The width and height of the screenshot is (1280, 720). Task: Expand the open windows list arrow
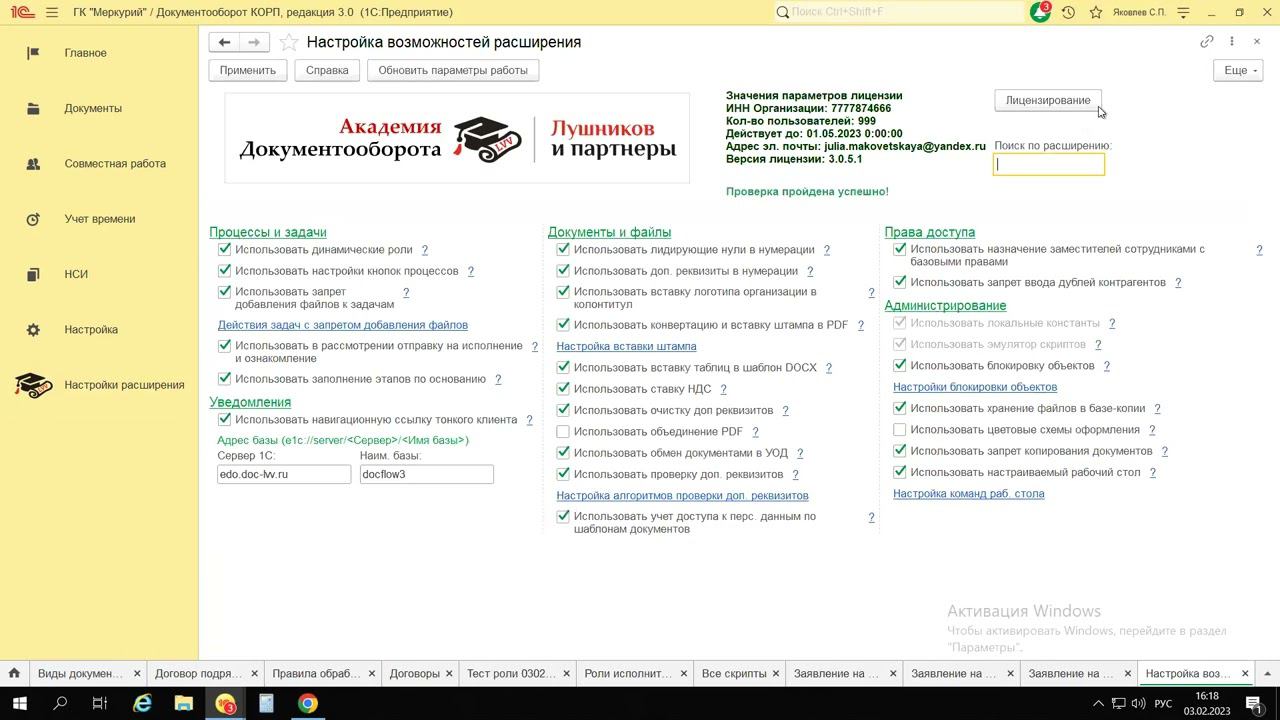point(1267,673)
